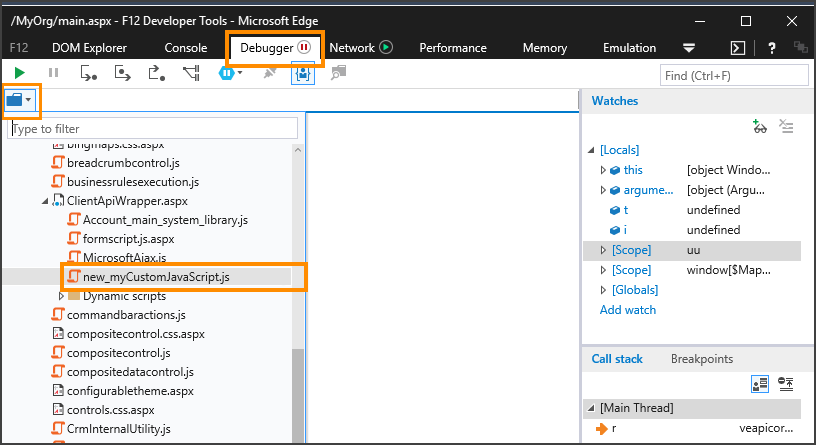Collapse the ClientApiWrapper.aspx tree node
This screenshot has width=816, height=445.
pos(45,200)
